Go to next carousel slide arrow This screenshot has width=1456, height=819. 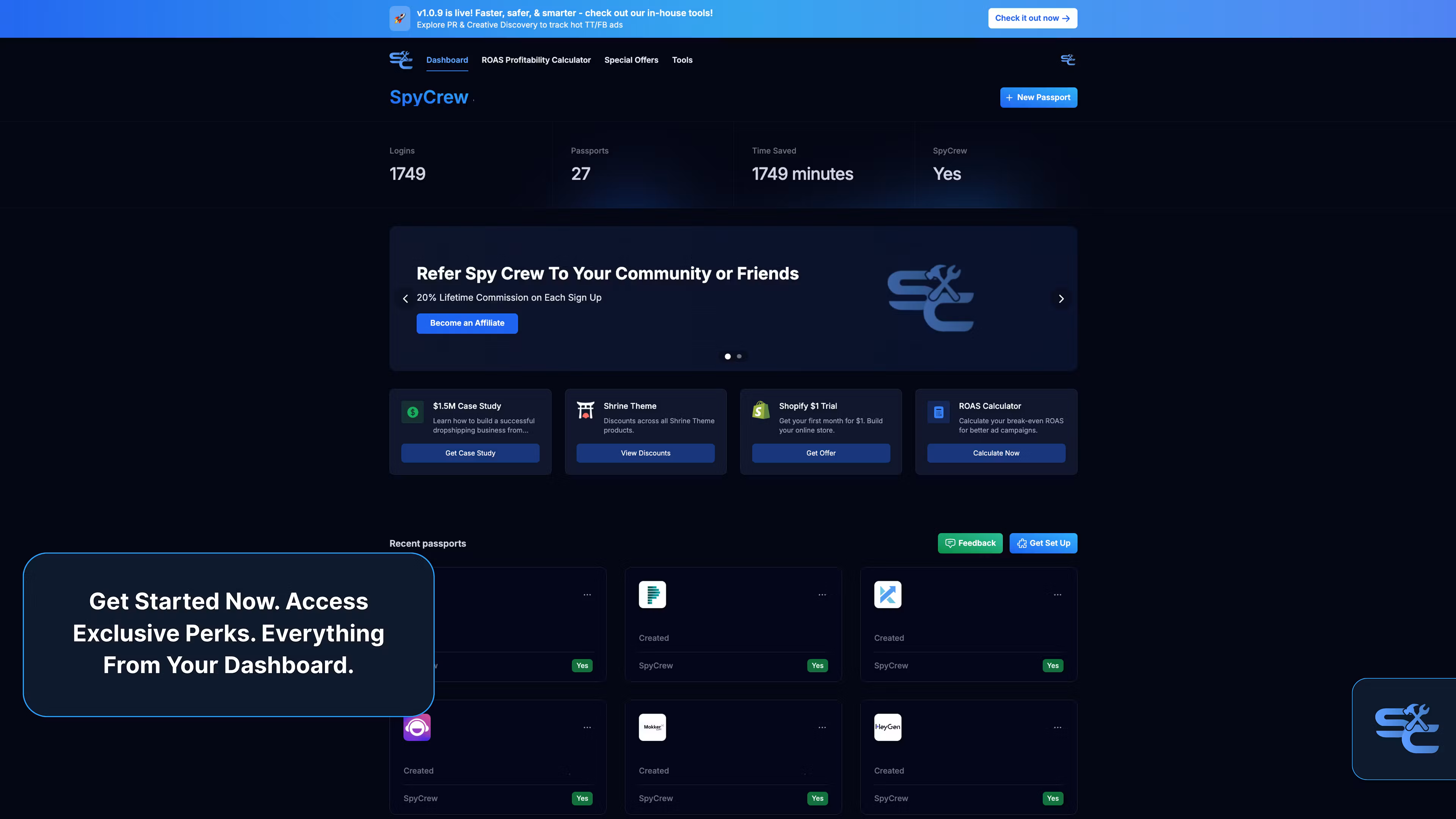(x=1061, y=298)
